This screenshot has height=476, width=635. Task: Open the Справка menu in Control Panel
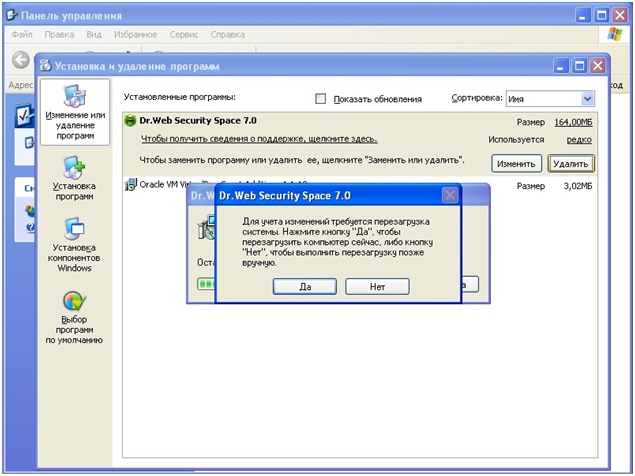pyautogui.click(x=227, y=34)
